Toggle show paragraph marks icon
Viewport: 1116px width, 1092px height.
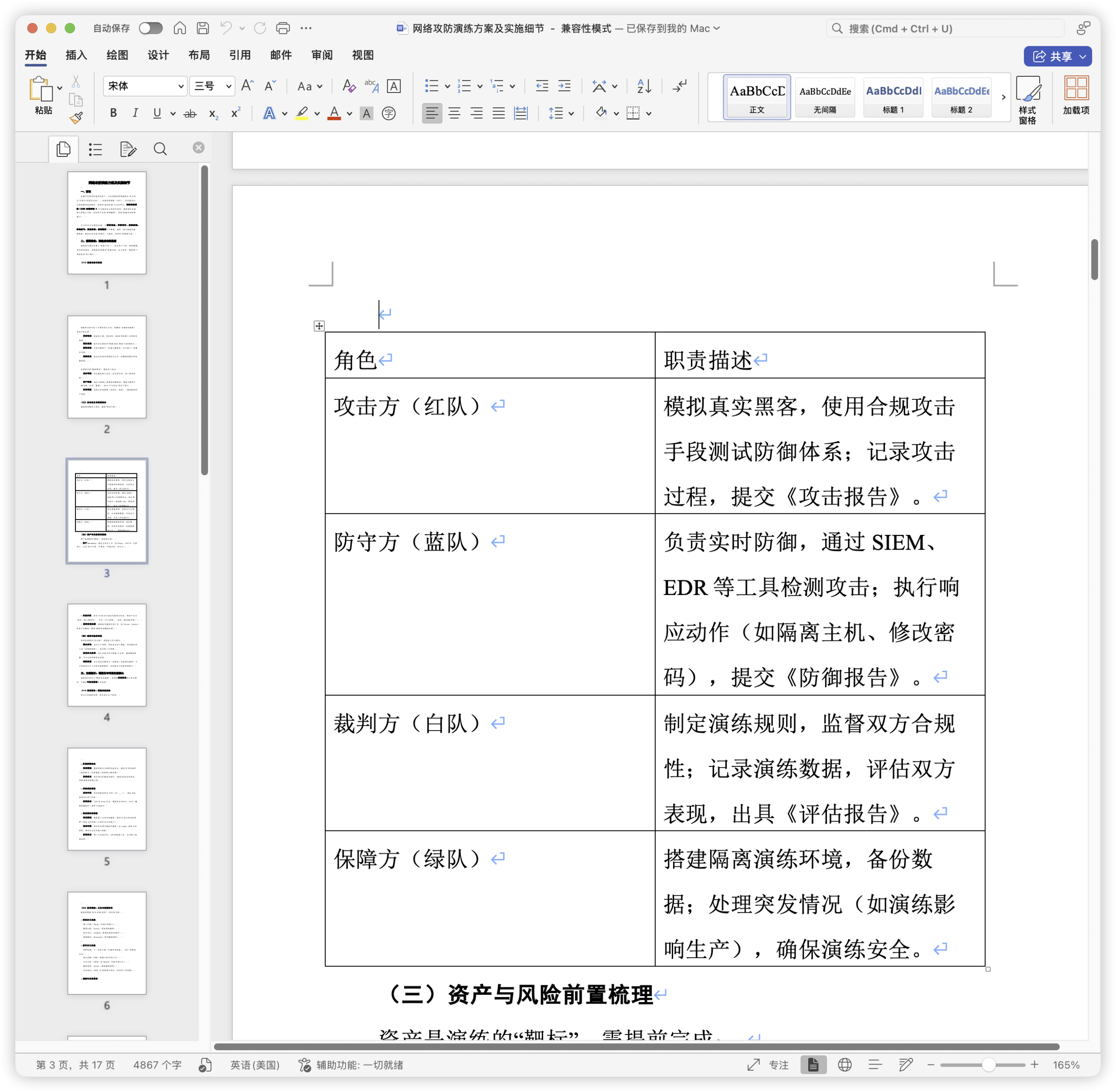[680, 86]
